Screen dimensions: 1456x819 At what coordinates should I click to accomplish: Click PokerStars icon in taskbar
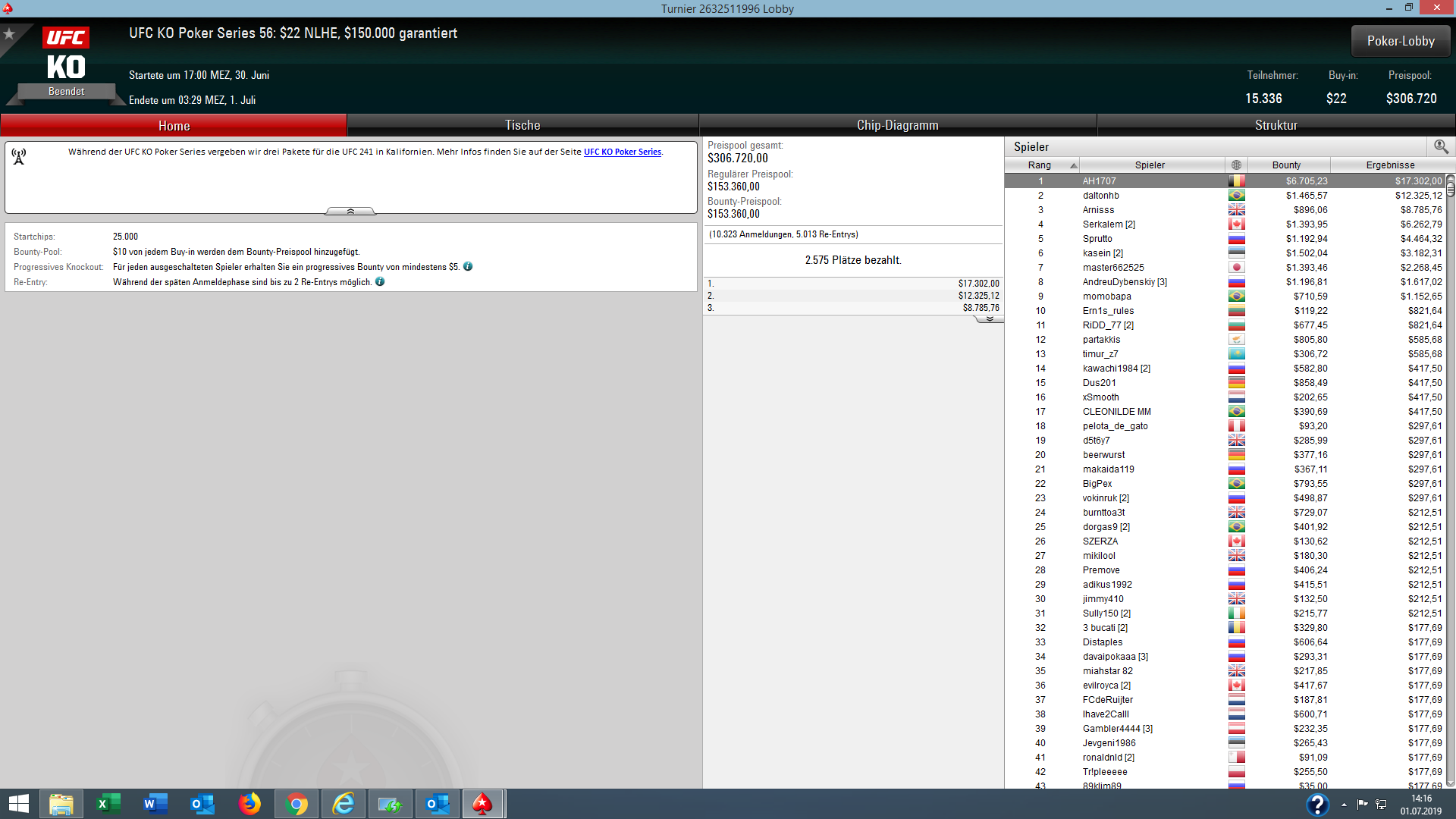(482, 804)
